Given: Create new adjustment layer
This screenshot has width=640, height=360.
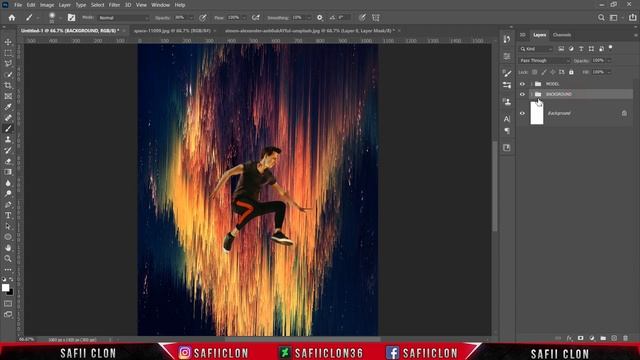Looking at the screenshot, I should [x=592, y=338].
